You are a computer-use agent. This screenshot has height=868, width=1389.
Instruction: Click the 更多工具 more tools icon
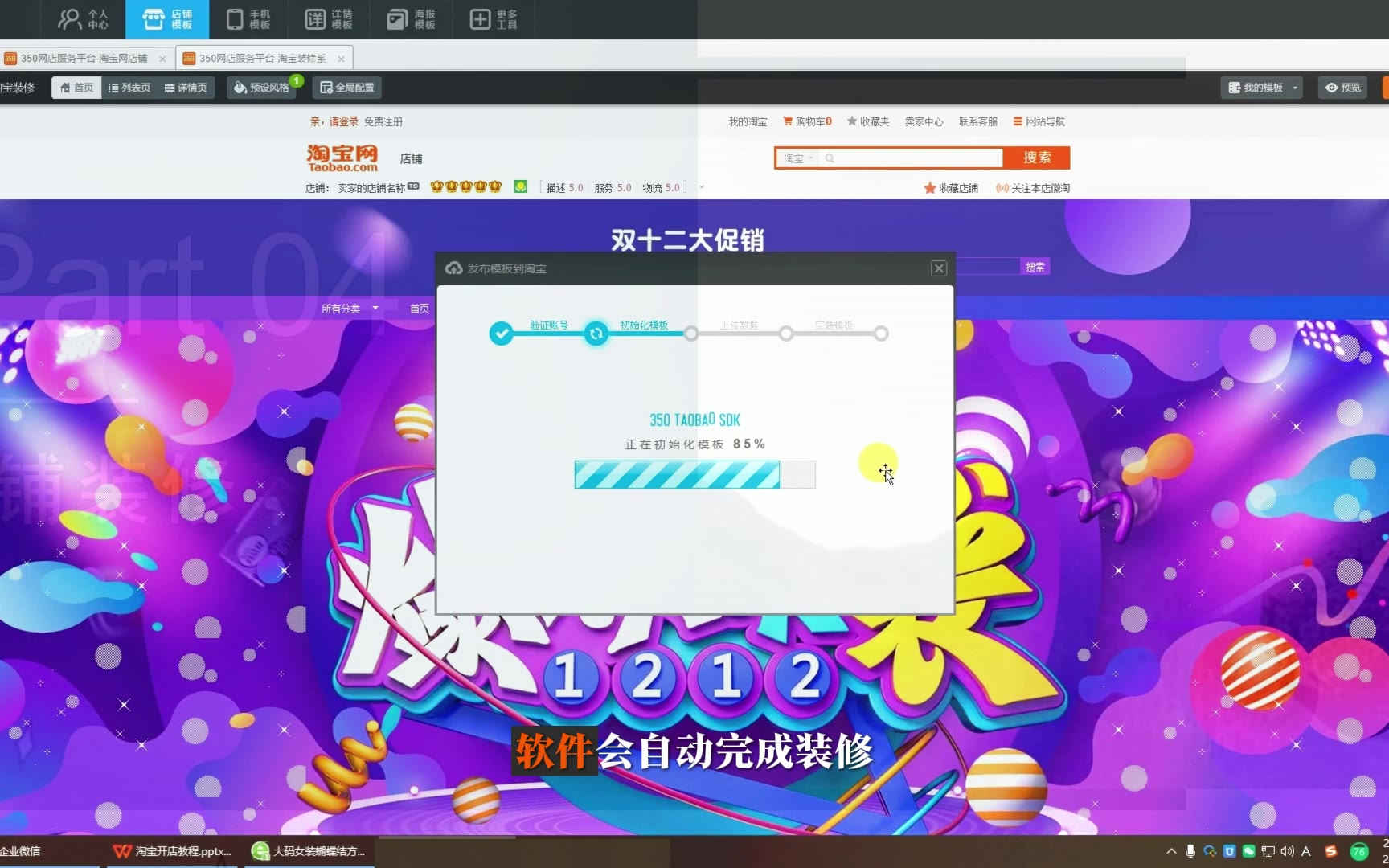click(493, 19)
